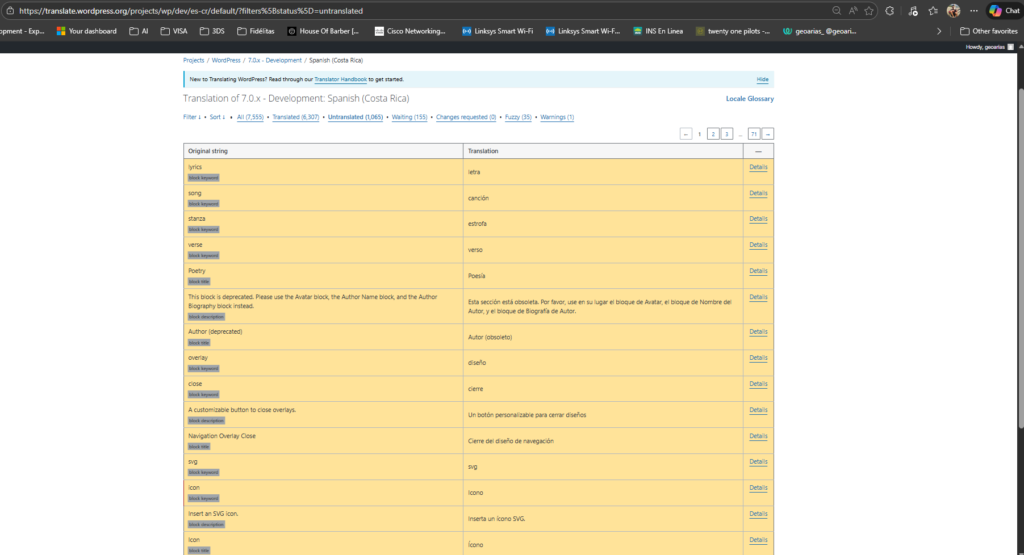1024x555 pixels.
Task: Open Details for the 'lyrics' string
Action: pos(758,167)
